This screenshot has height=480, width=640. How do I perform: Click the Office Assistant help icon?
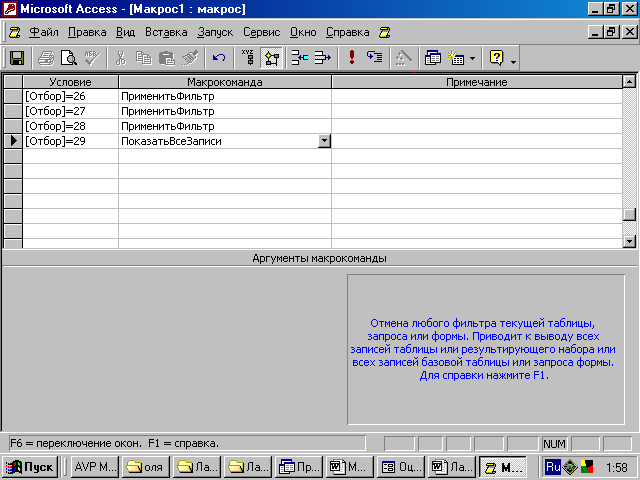click(496, 58)
